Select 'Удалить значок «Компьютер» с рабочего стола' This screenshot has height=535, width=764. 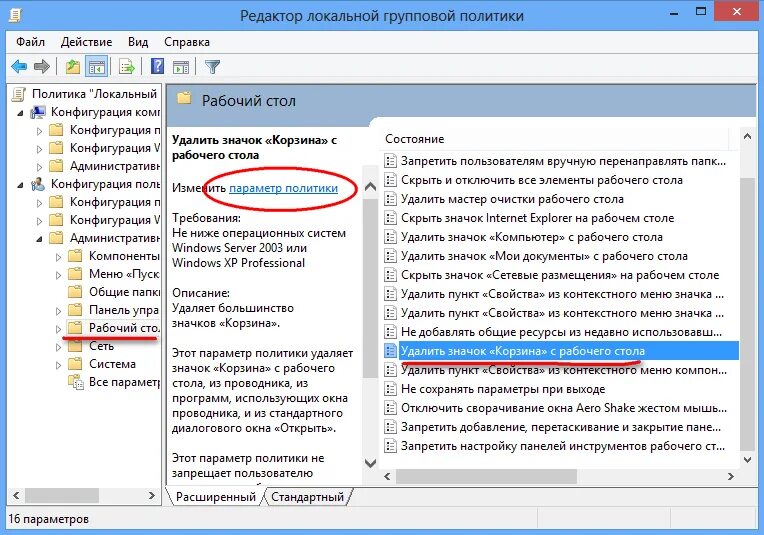point(532,237)
